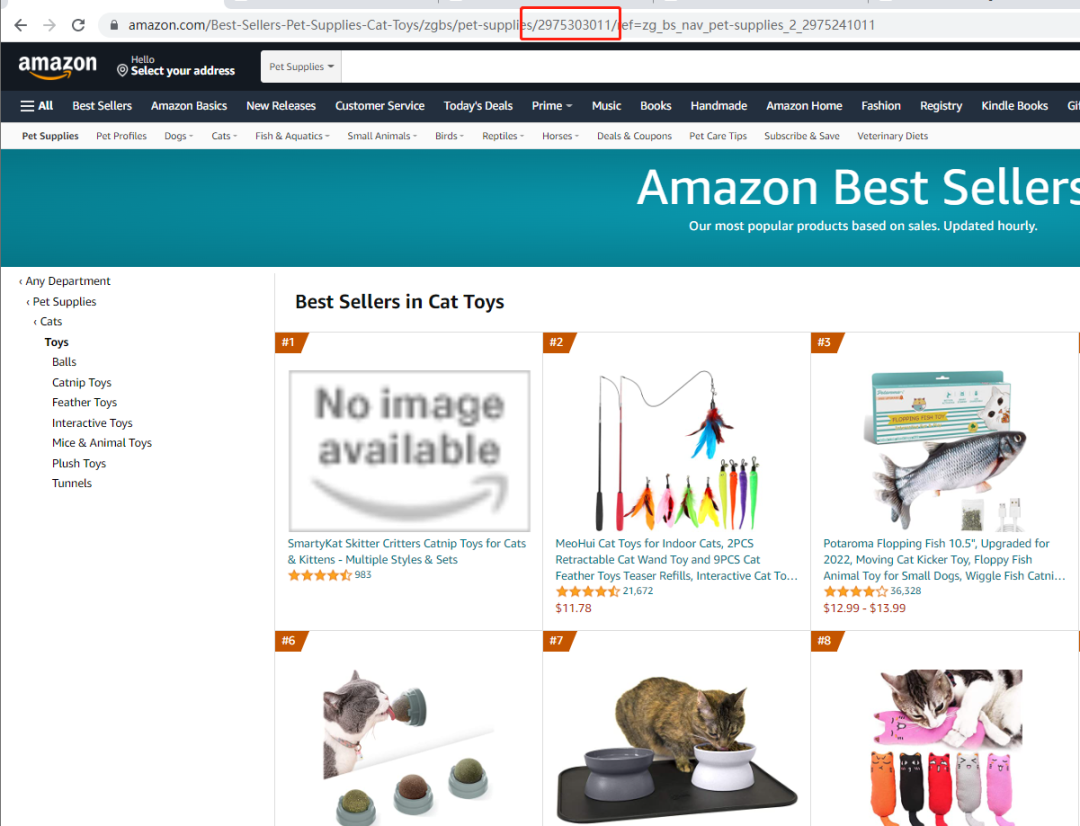Viewport: 1080px width, 826px height.
Task: Click the Amazon logo
Action: click(x=58, y=66)
